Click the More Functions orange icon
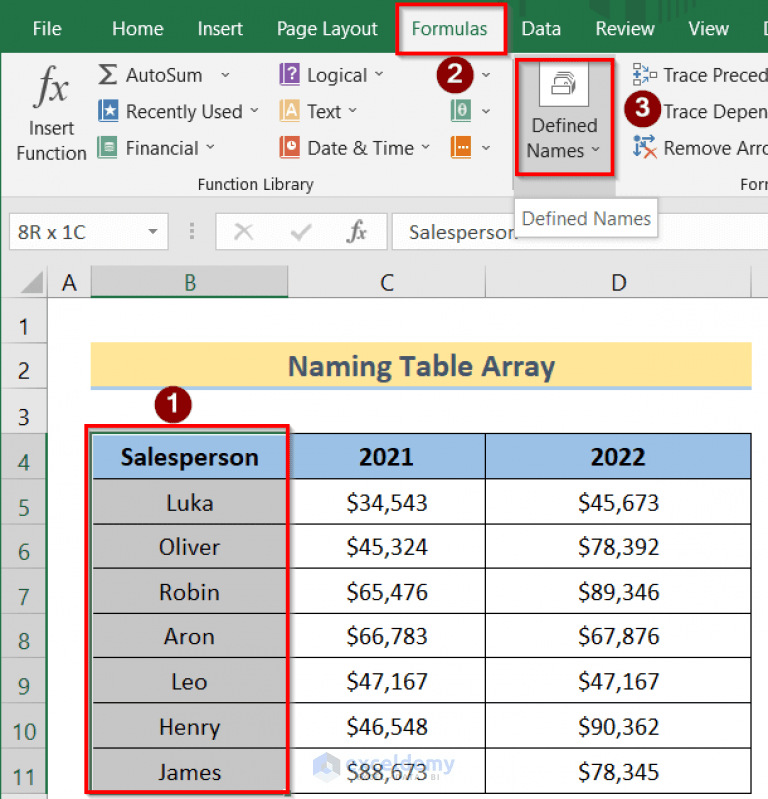Image resolution: width=768 pixels, height=799 pixels. (x=461, y=148)
